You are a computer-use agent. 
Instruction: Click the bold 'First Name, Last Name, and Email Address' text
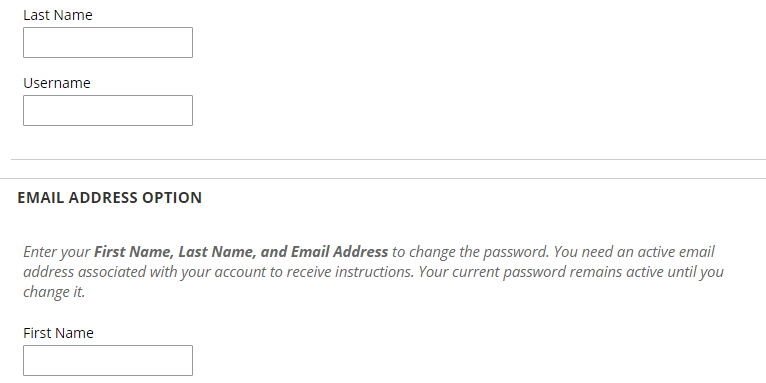click(x=241, y=252)
